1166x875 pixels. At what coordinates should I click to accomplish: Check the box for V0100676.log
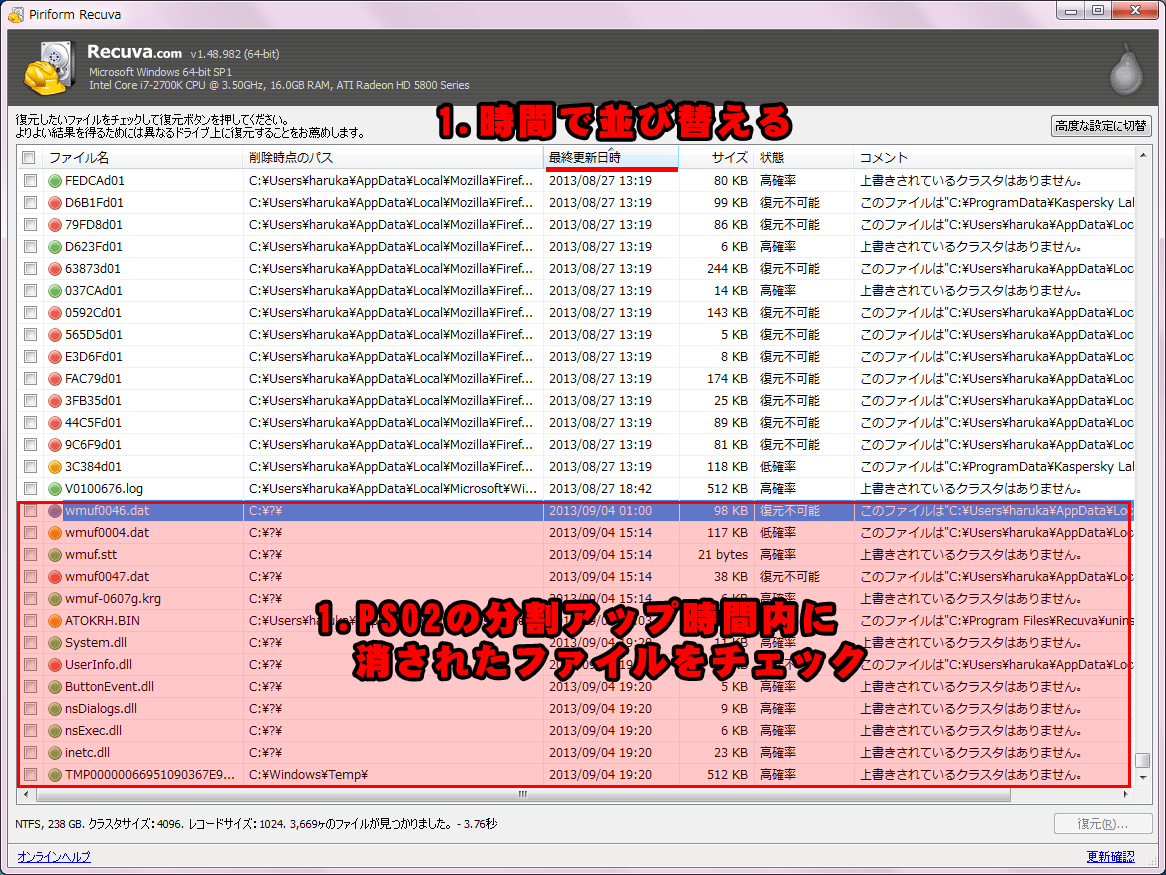[30, 488]
